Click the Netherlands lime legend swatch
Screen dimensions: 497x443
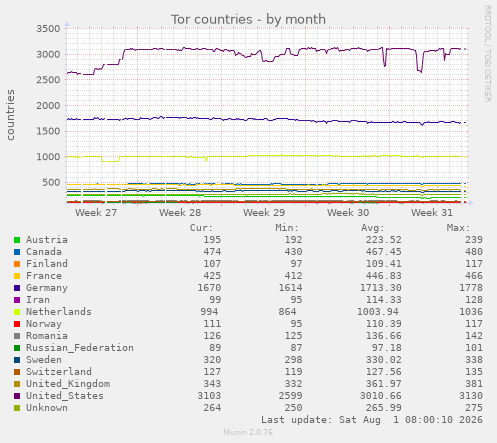tap(17, 312)
